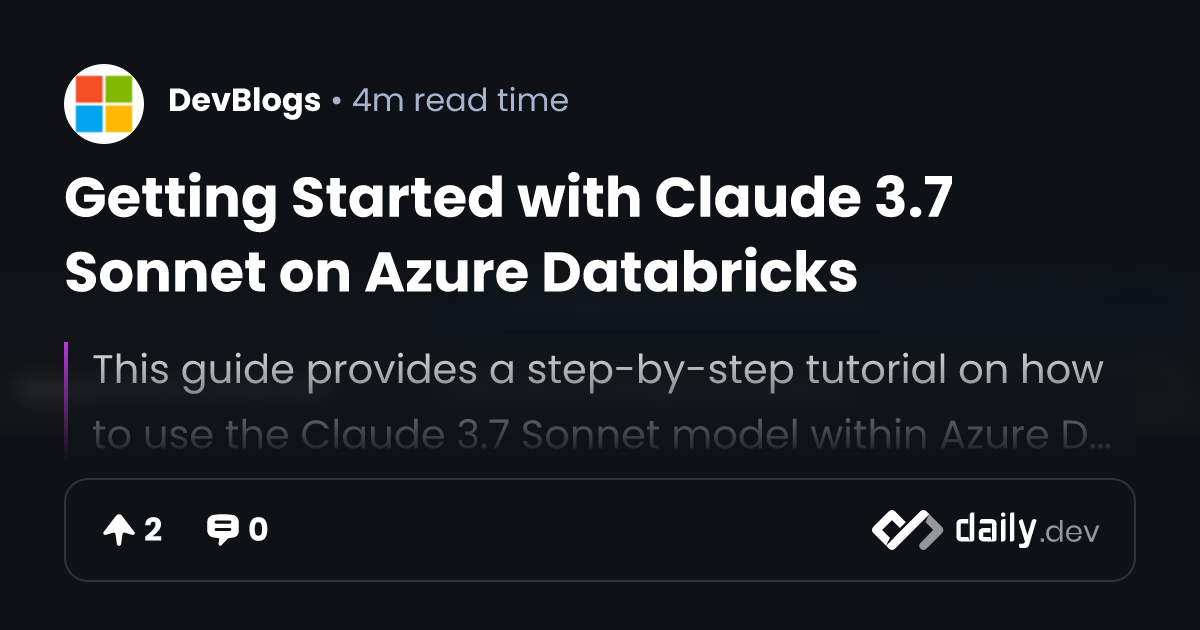Click the comment count showing 0
This screenshot has height=630, width=1200.
coord(258,530)
